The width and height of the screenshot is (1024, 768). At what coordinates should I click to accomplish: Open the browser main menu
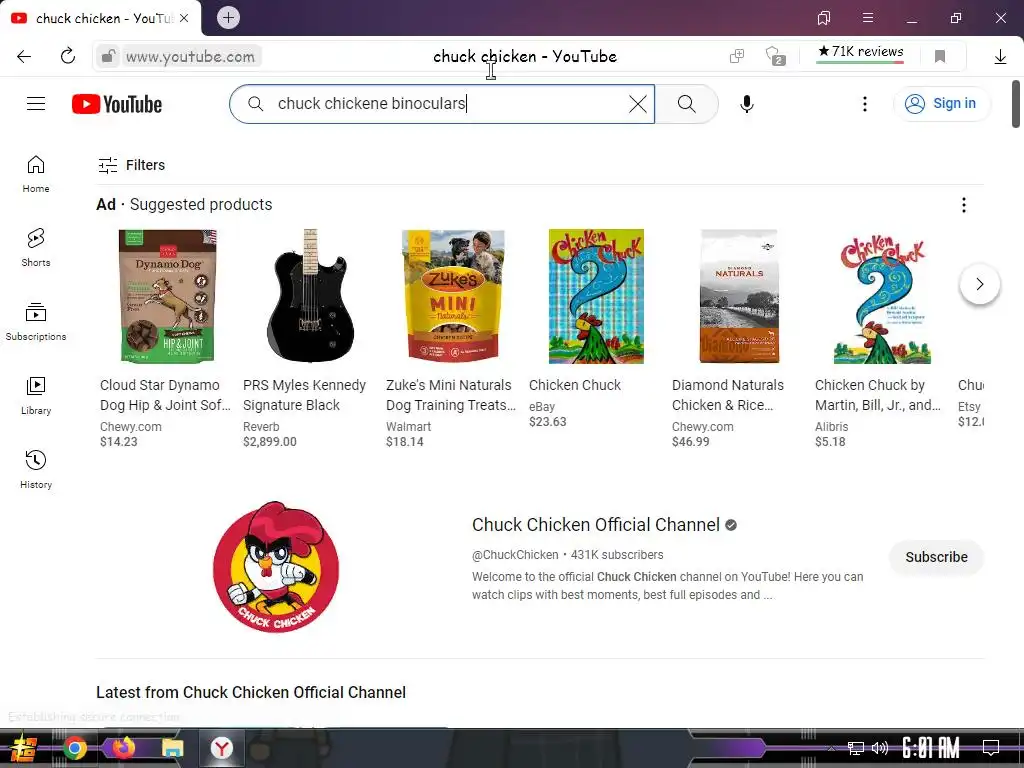(868, 18)
